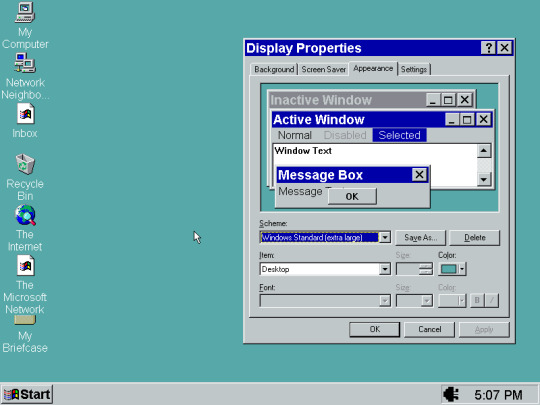Open the Start menu
This screenshot has height=405, width=540.
(x=27, y=394)
